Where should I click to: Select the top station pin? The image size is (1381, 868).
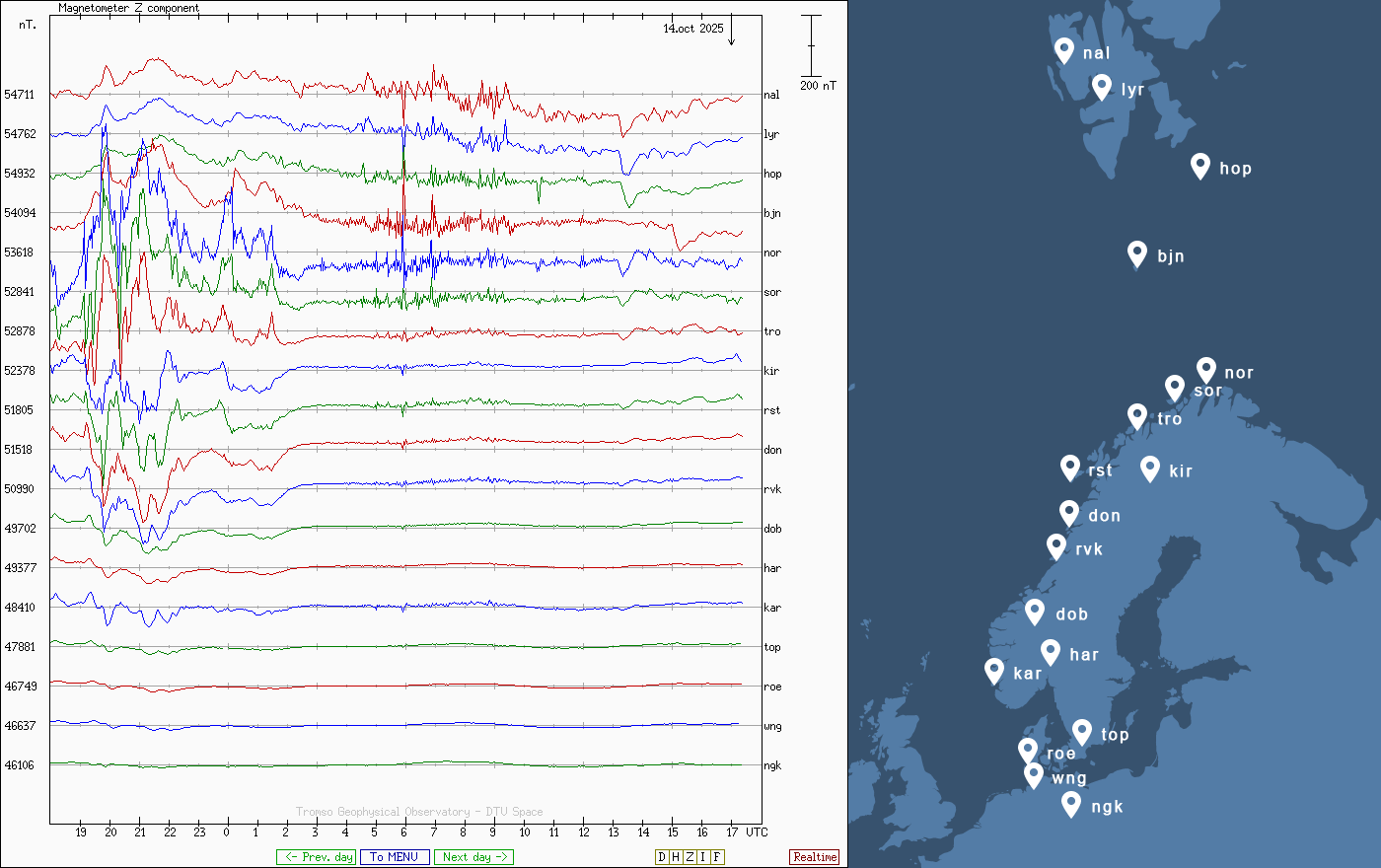coord(1082,732)
